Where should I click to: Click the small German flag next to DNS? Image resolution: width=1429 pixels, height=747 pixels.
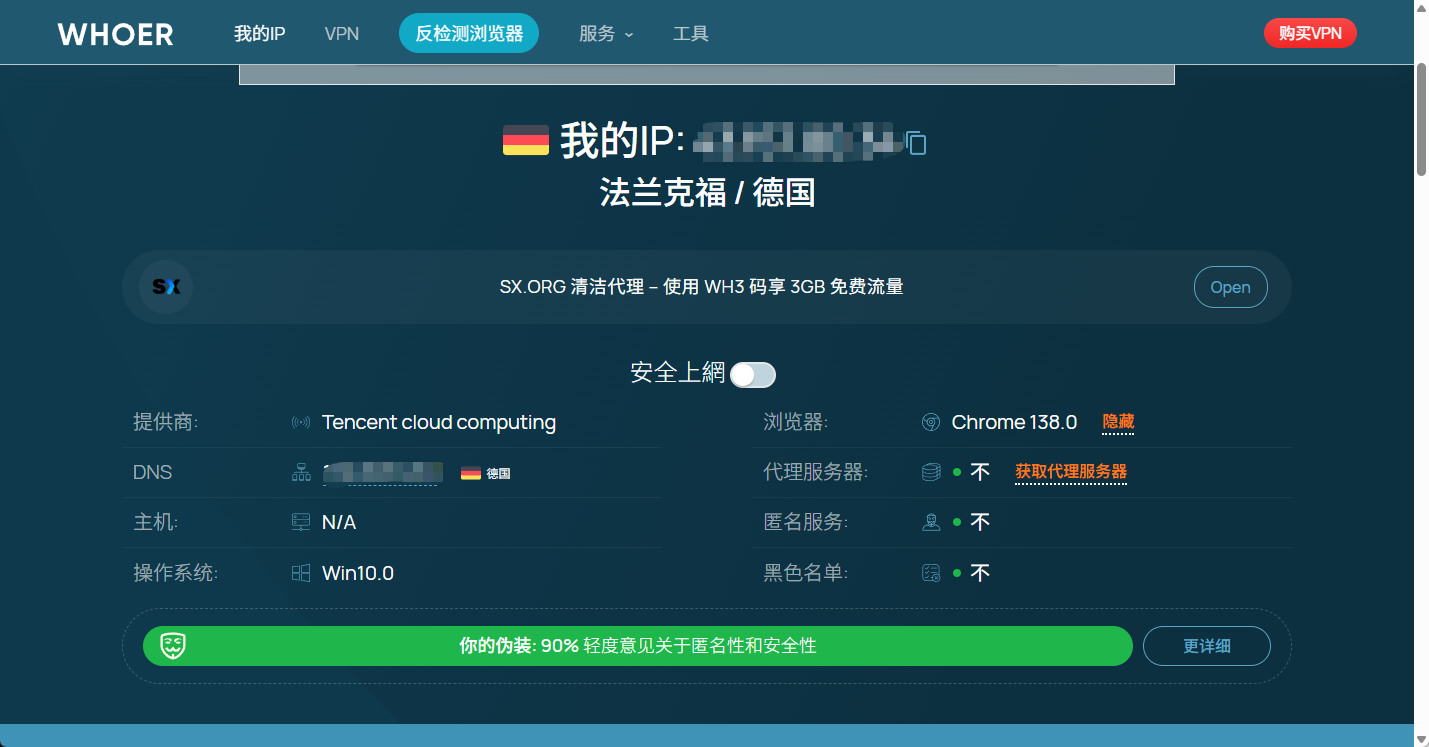(x=471, y=473)
